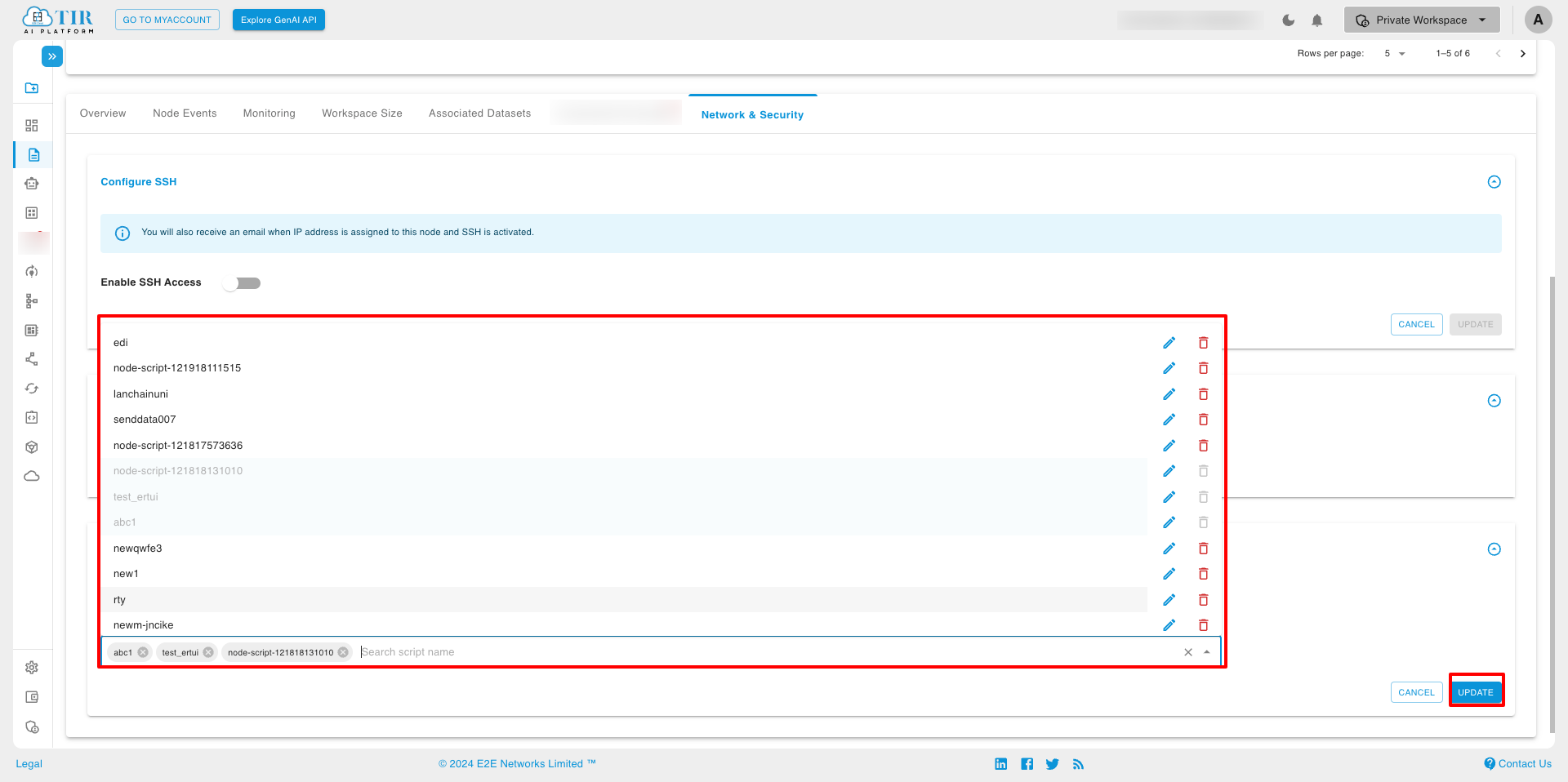Edit the abc1 script

[1169, 522]
